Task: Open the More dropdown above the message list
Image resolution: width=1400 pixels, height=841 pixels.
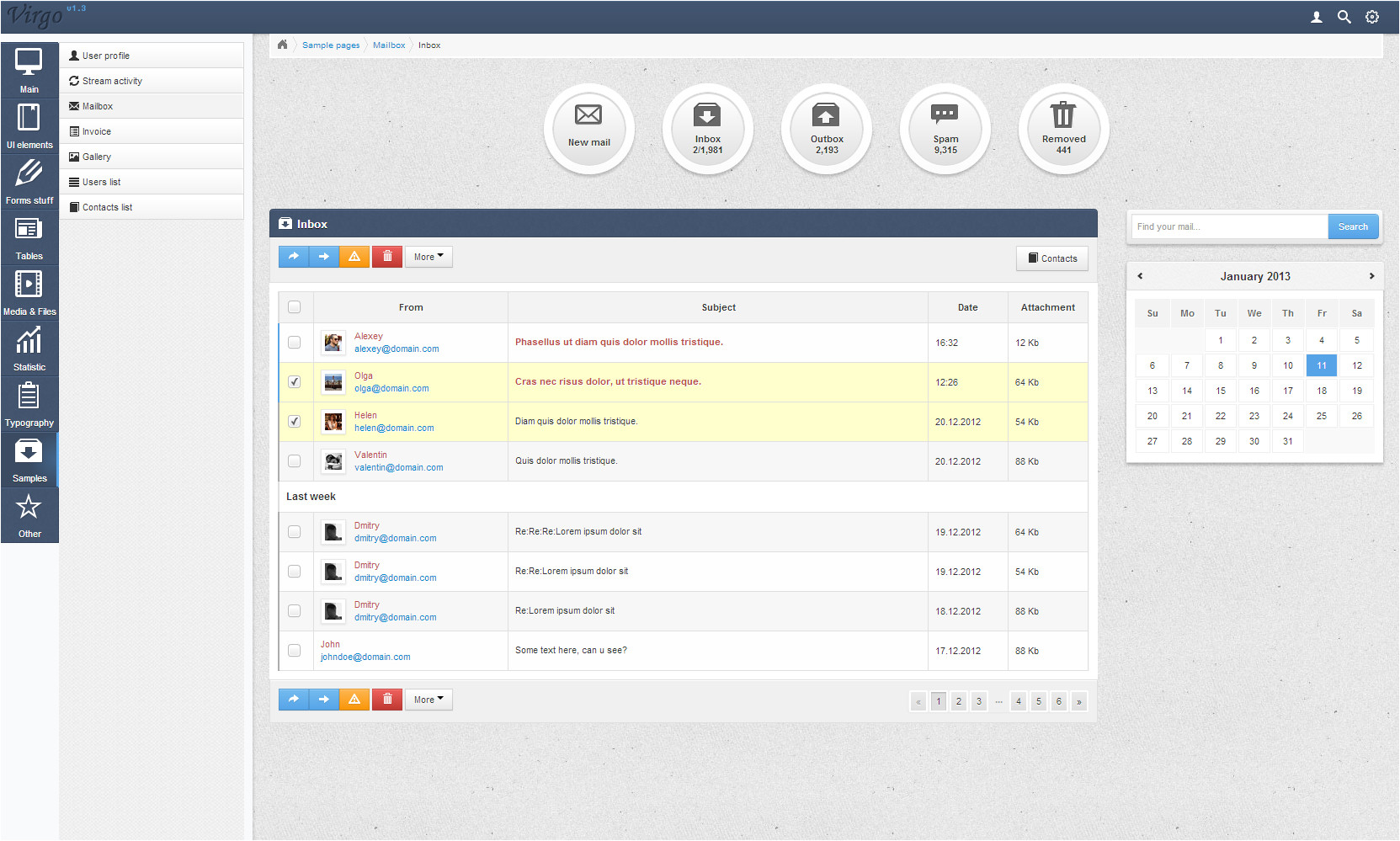Action: coord(428,256)
